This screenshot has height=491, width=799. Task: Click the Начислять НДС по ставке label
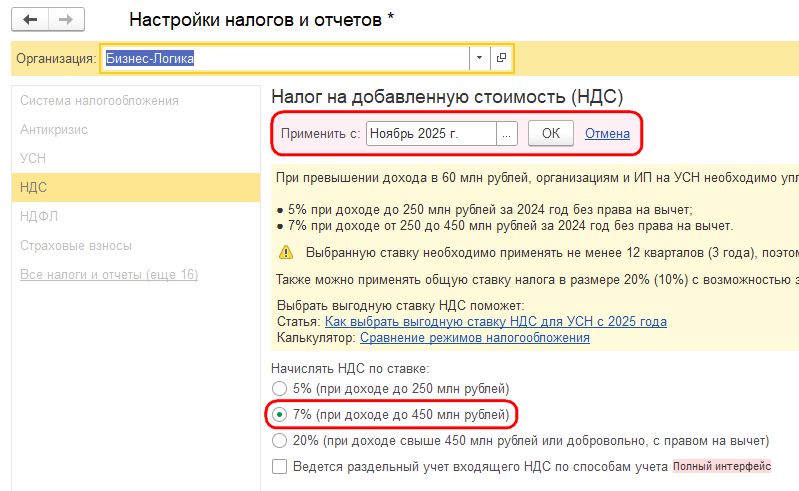point(350,368)
